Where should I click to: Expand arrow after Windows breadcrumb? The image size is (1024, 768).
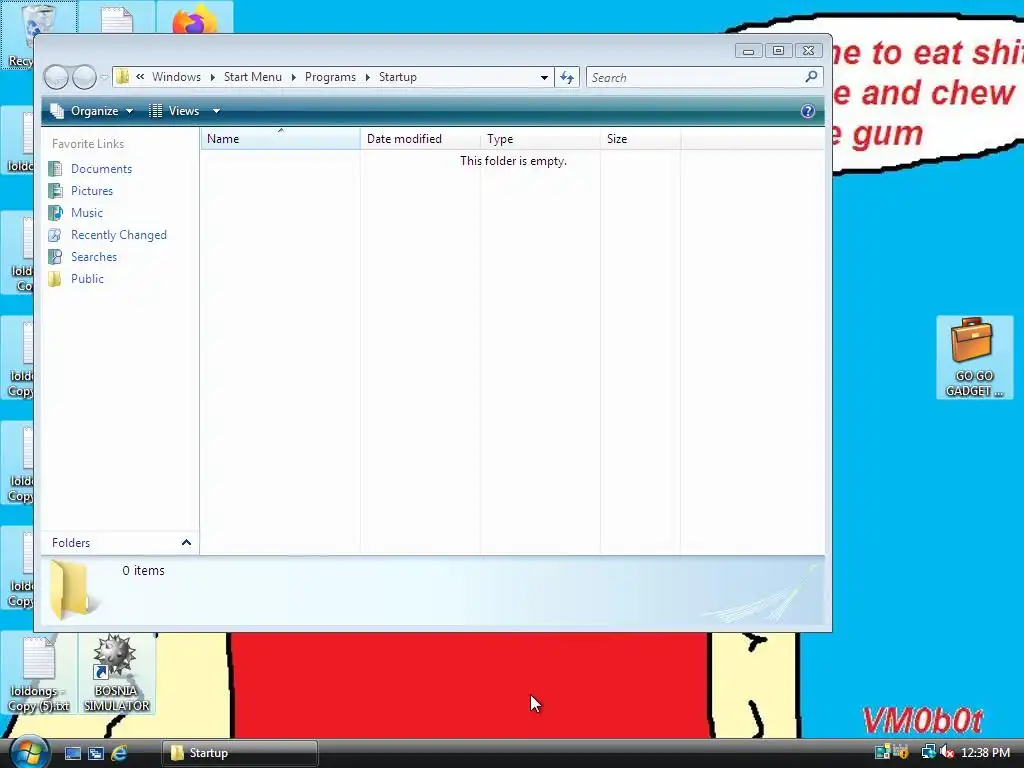pos(213,77)
